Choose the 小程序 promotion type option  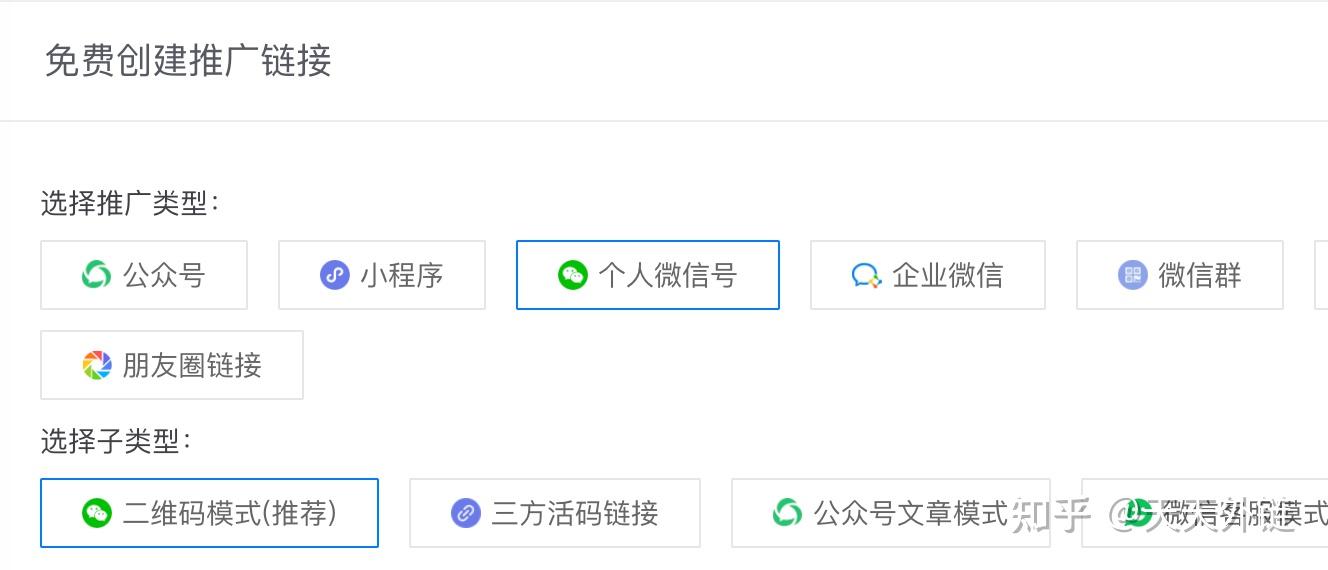(382, 275)
